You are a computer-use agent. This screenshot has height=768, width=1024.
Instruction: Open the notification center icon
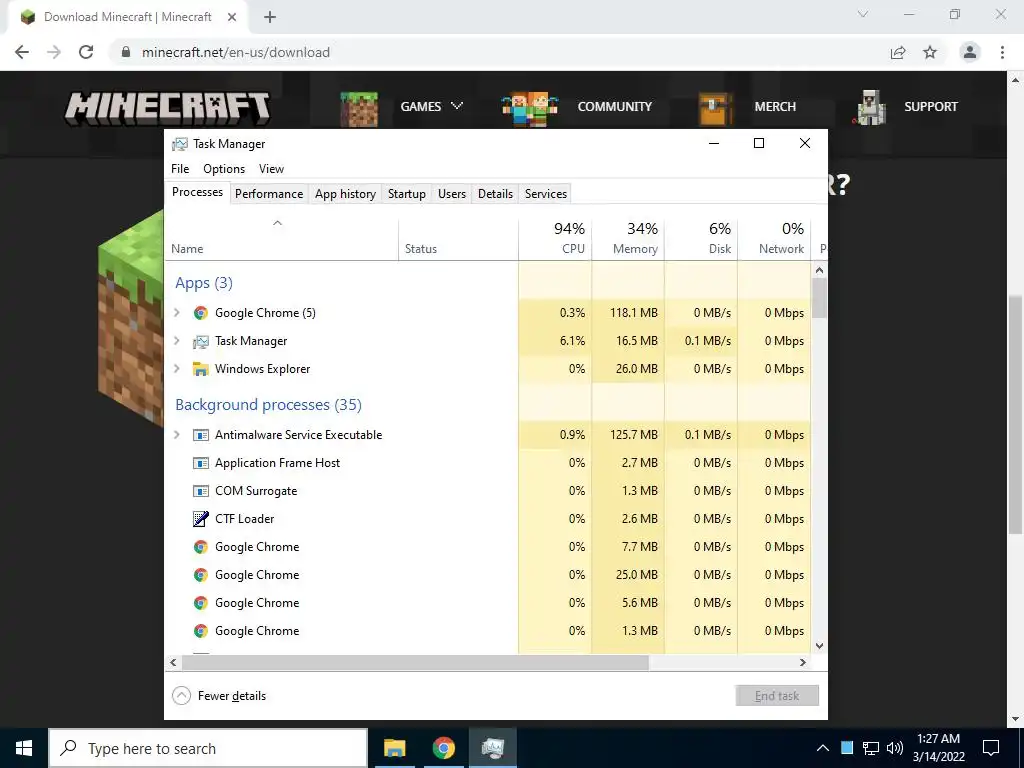point(991,748)
